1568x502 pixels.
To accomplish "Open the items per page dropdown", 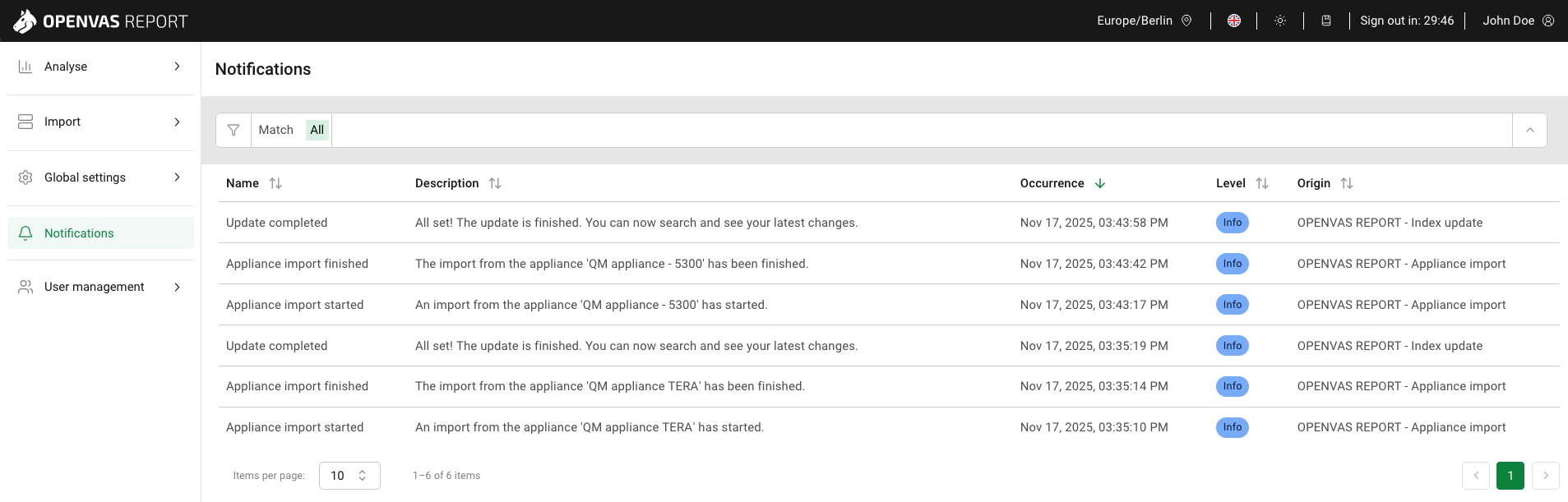I will pos(349,476).
